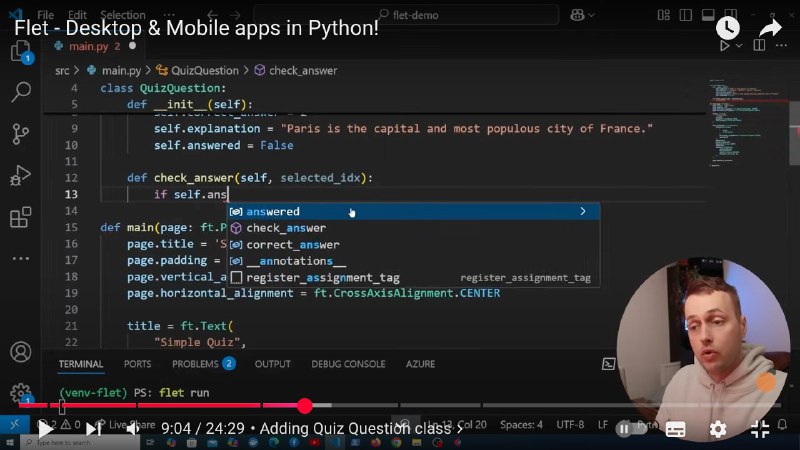This screenshot has width=800, height=450.
Task: Open the Extensions view
Action: [x=20, y=217]
